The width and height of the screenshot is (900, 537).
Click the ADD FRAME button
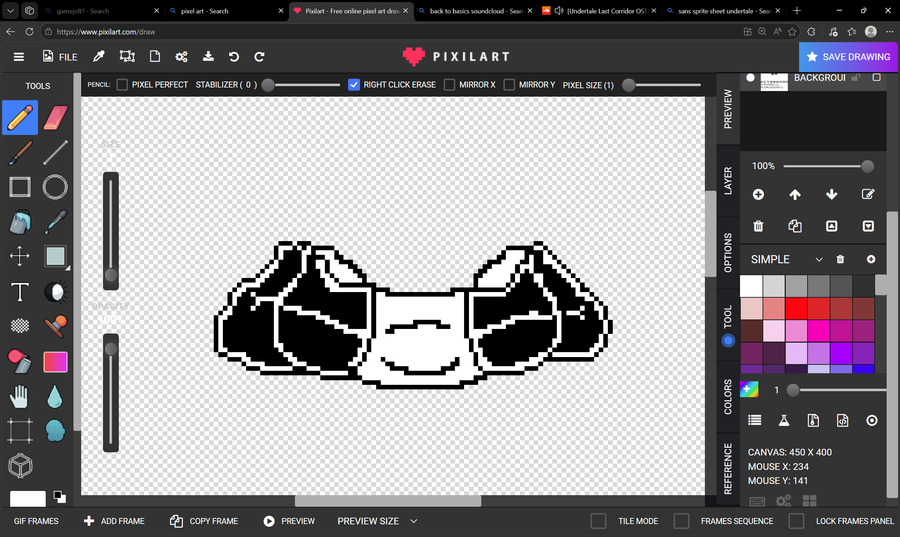click(x=114, y=521)
